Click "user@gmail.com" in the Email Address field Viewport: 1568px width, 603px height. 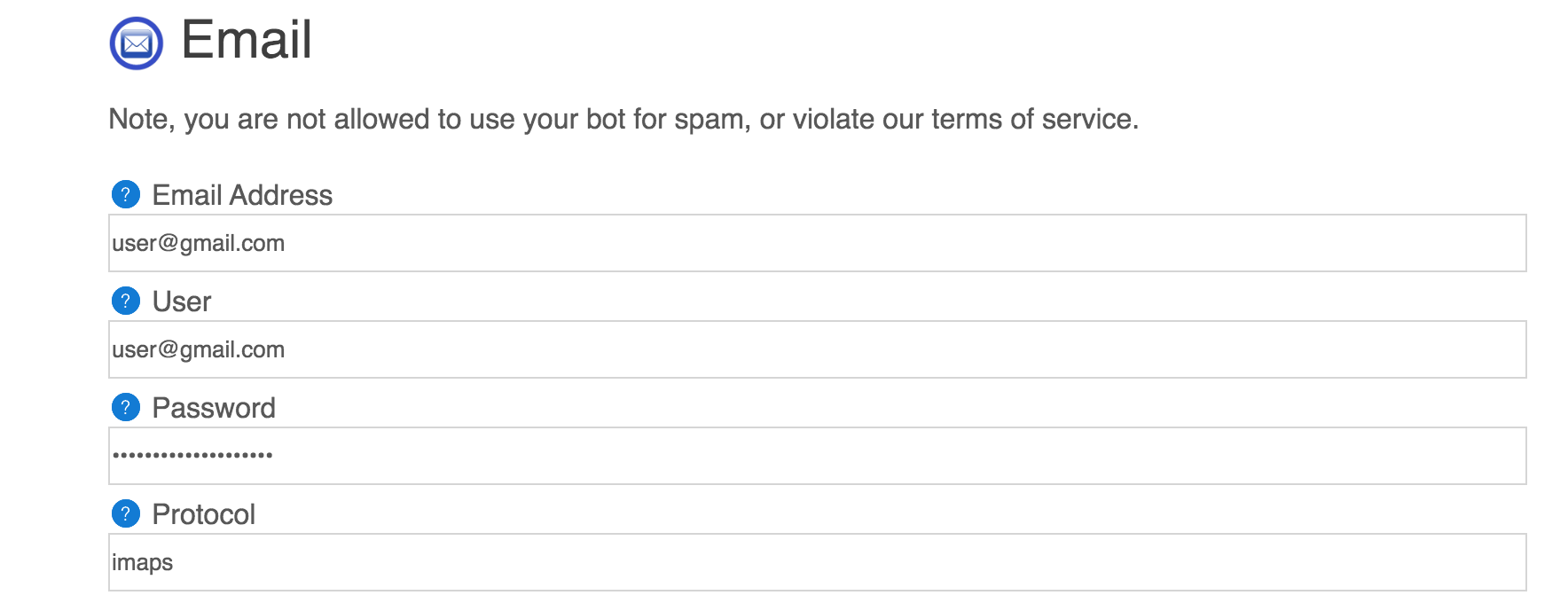click(198, 243)
